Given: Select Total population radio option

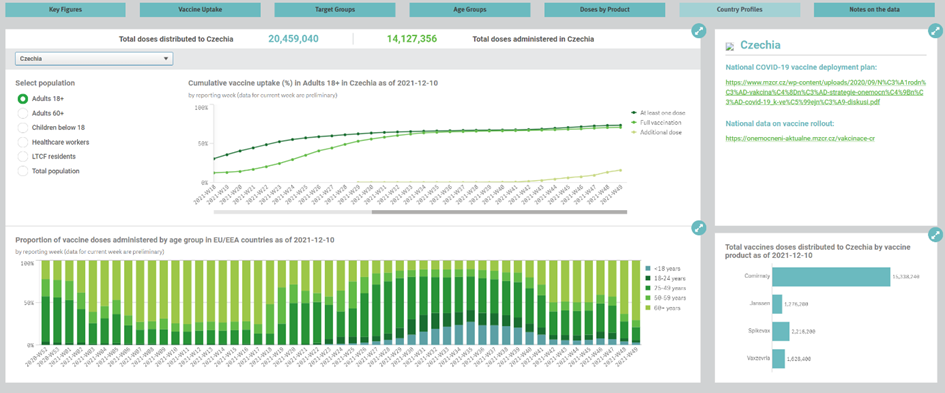Looking at the screenshot, I should click(x=23, y=171).
